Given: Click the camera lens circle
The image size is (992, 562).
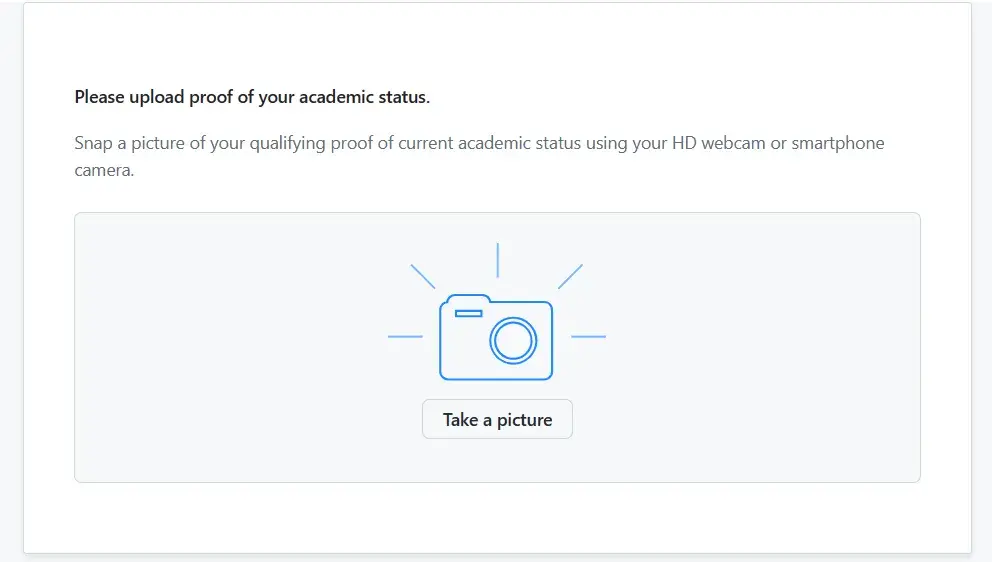Looking at the screenshot, I should (x=513, y=341).
